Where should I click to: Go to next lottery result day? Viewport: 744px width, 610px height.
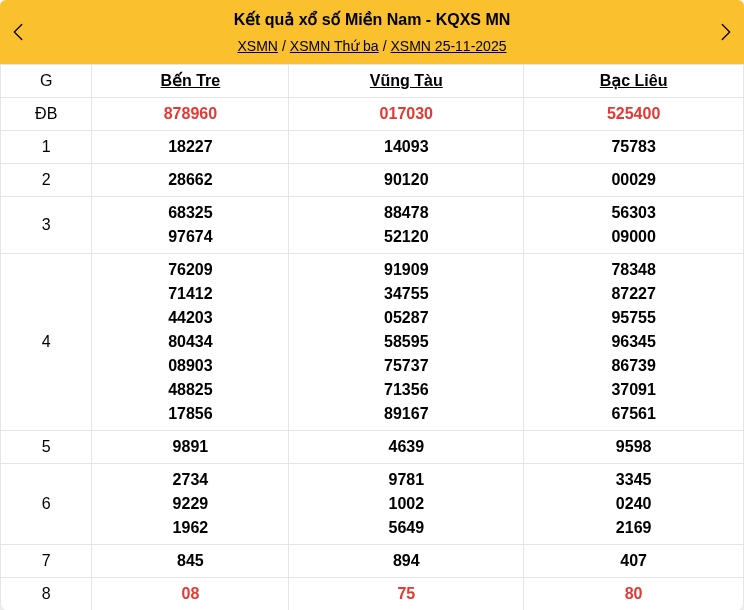point(725,32)
